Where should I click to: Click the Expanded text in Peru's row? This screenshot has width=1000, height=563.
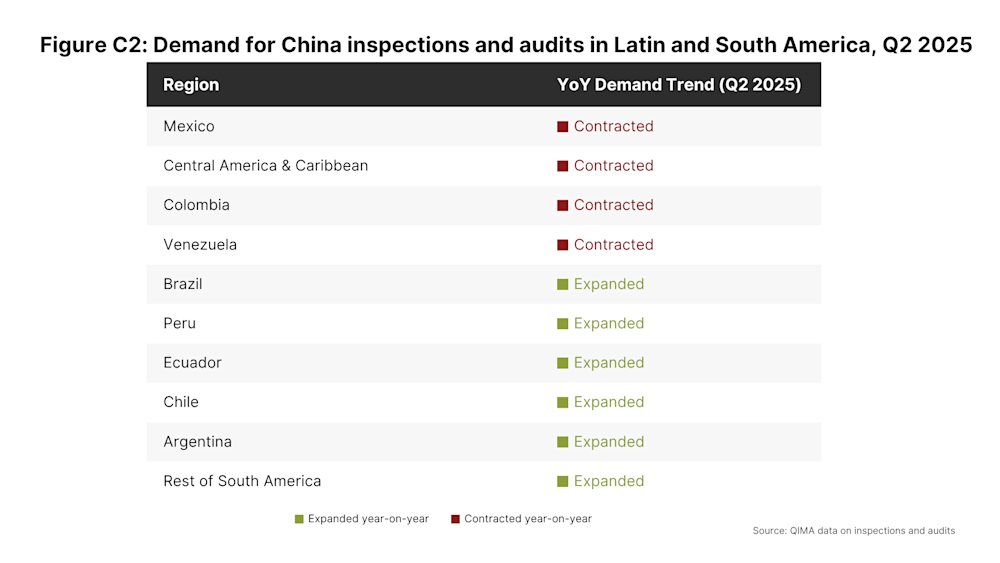[609, 323]
